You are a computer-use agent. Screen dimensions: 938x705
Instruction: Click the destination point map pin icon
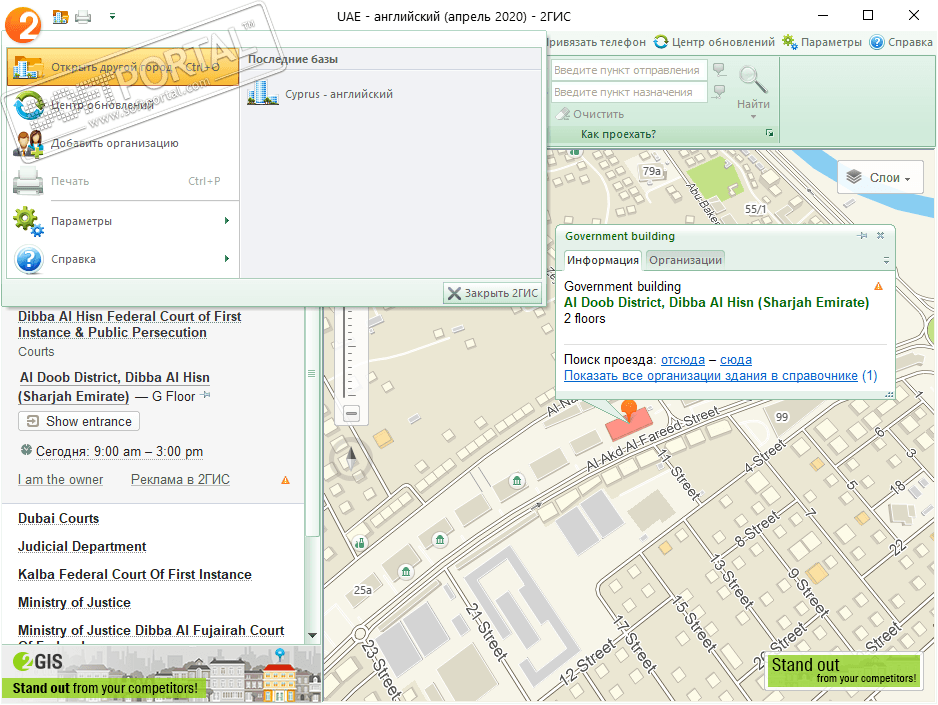point(720,91)
